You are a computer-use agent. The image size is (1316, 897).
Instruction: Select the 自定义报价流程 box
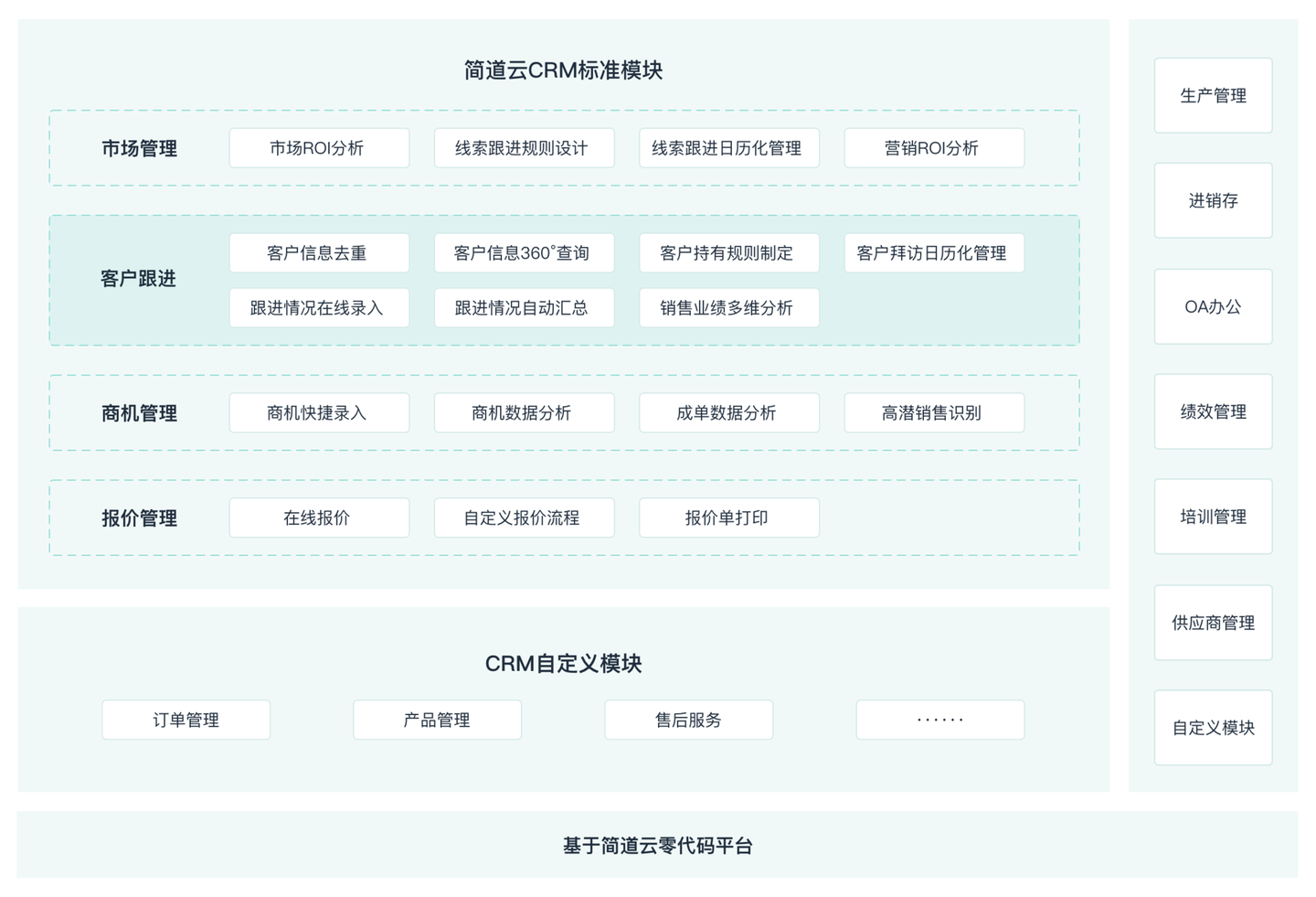pos(524,518)
